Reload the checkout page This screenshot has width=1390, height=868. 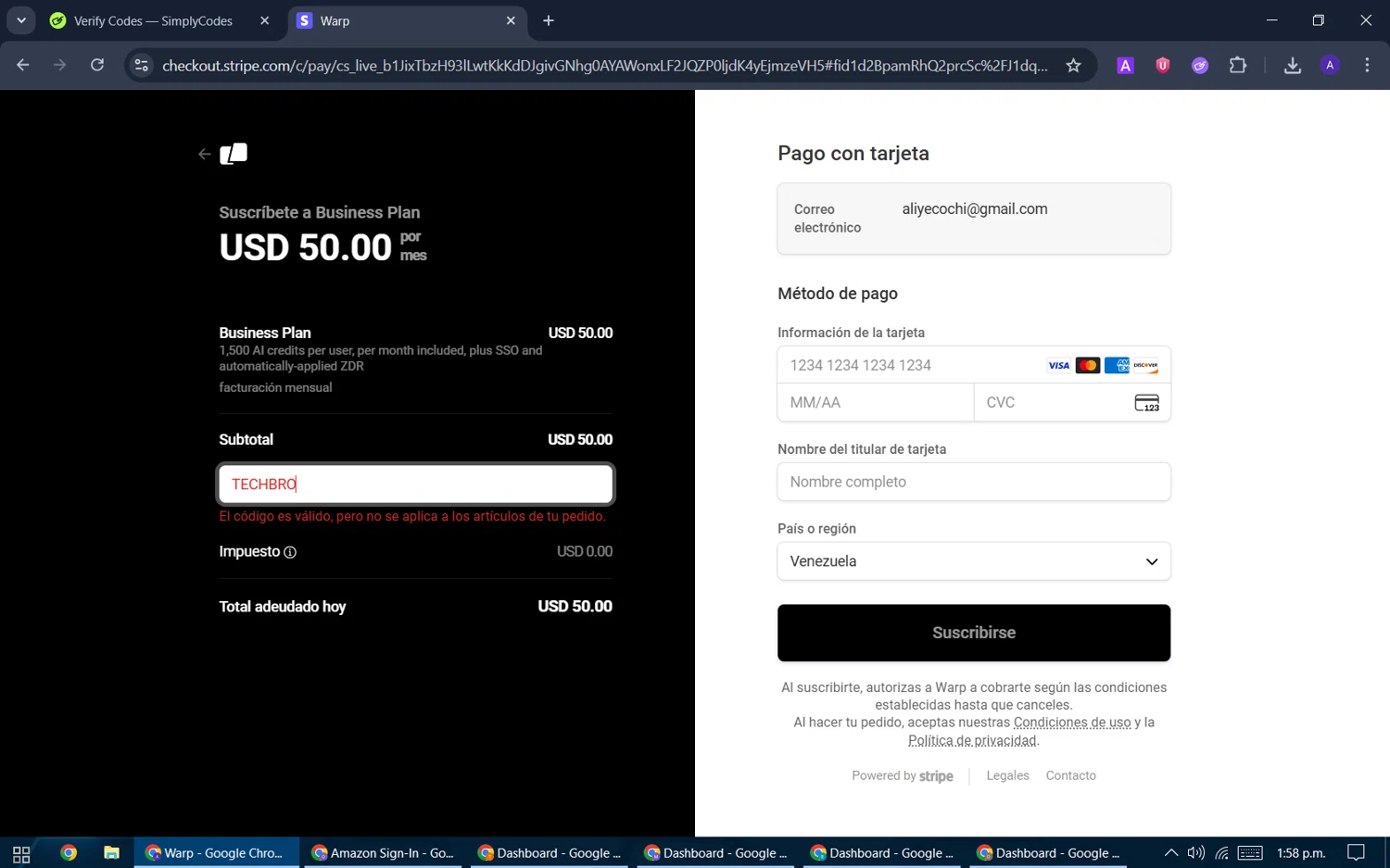97,65
